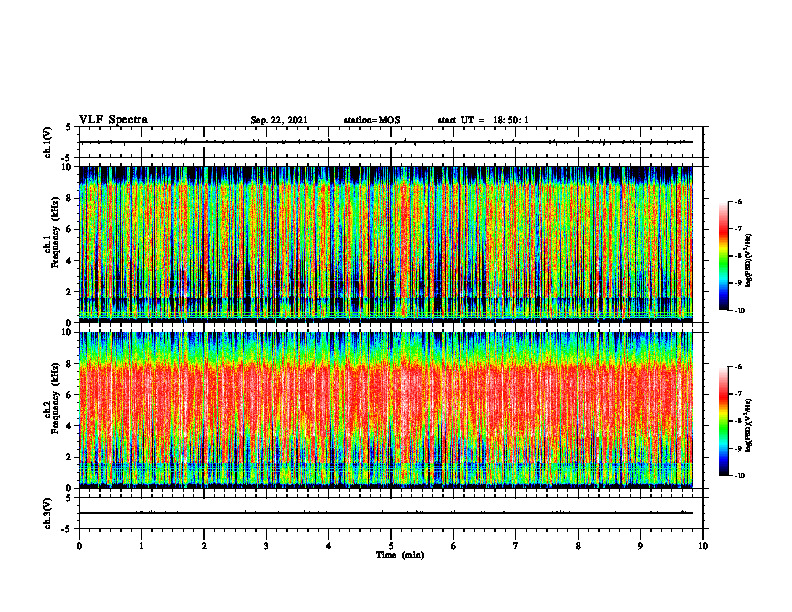Click time axis tick label "4"
The image size is (792, 612).
pyautogui.click(x=329, y=546)
